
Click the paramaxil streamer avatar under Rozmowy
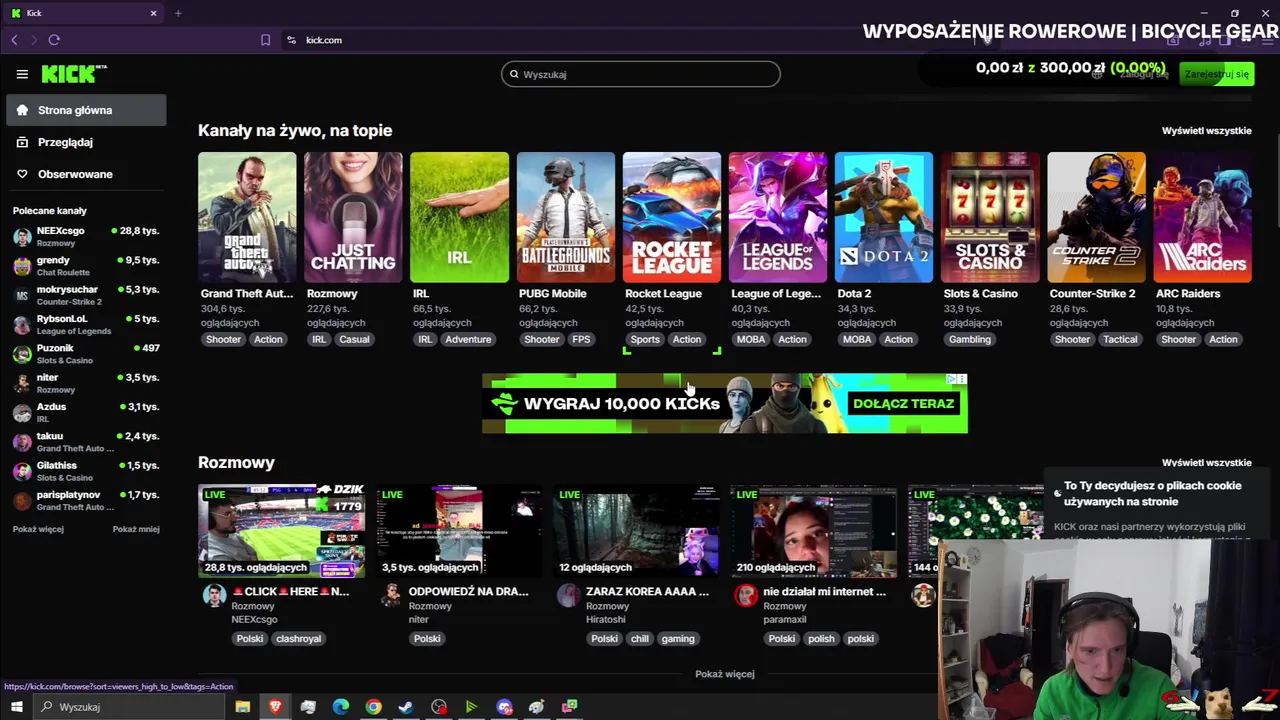click(745, 595)
